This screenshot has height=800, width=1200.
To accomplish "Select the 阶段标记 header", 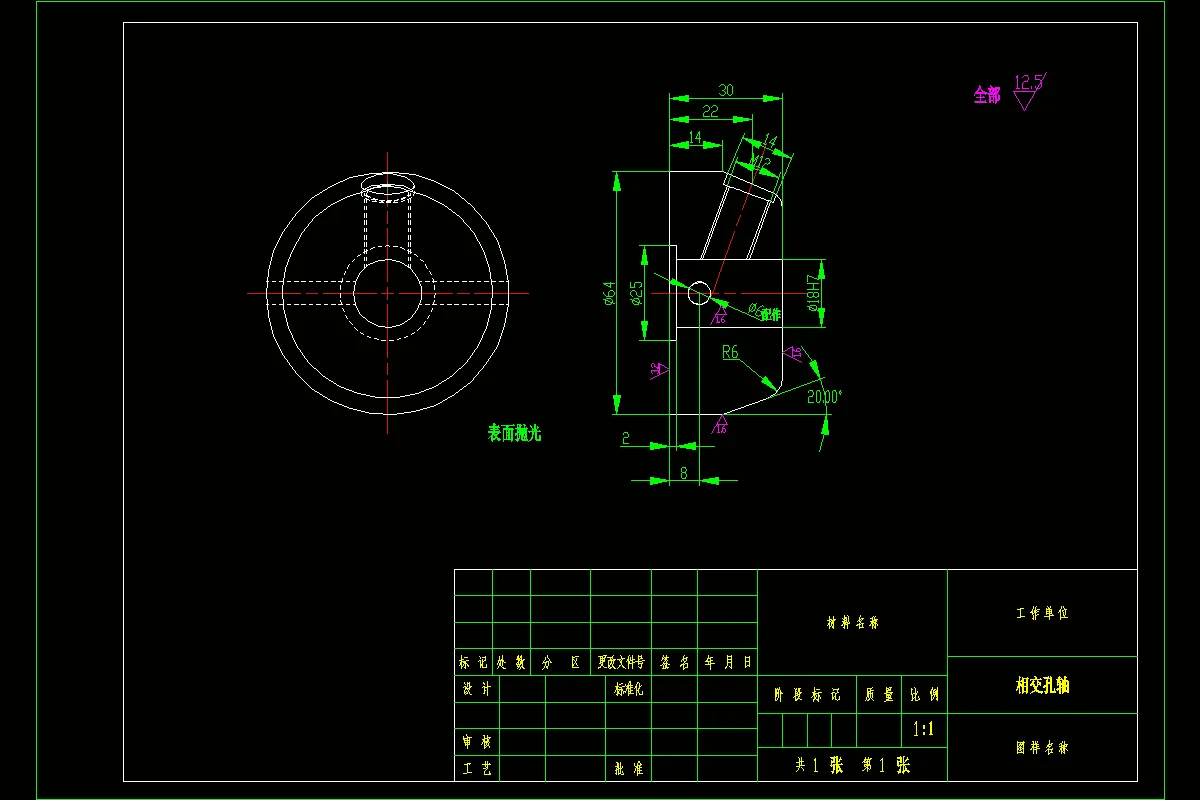I will [x=806, y=694].
